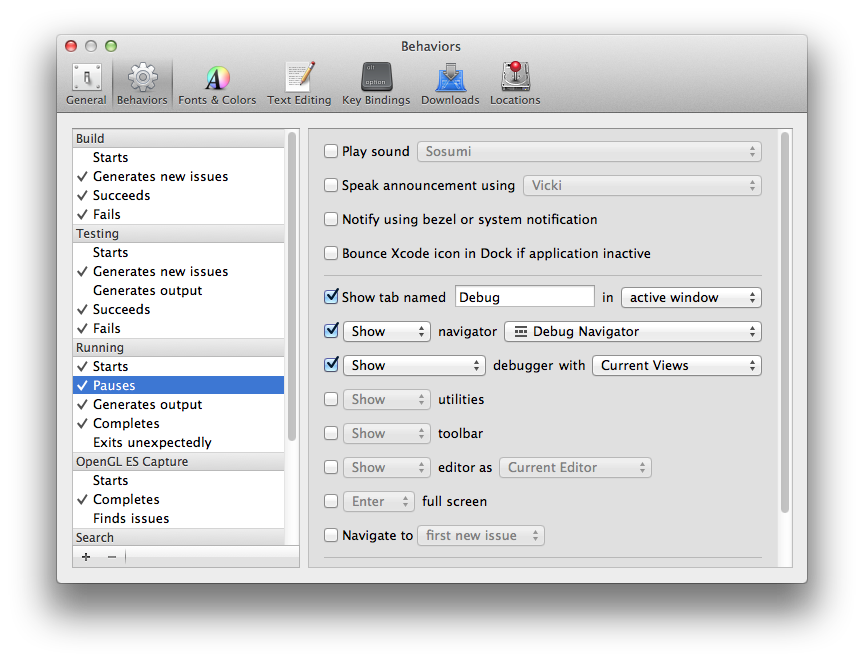This screenshot has height=662, width=864.
Task: Select Running Generates output
Action: (x=179, y=405)
